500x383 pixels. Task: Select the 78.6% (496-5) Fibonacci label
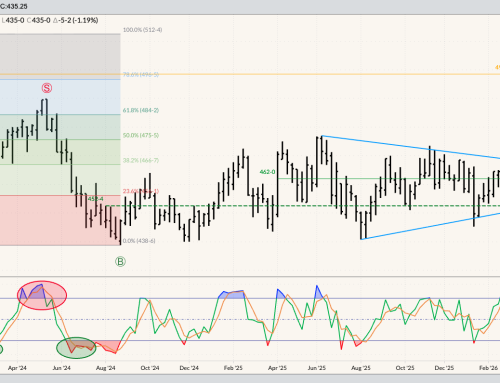(x=141, y=74)
